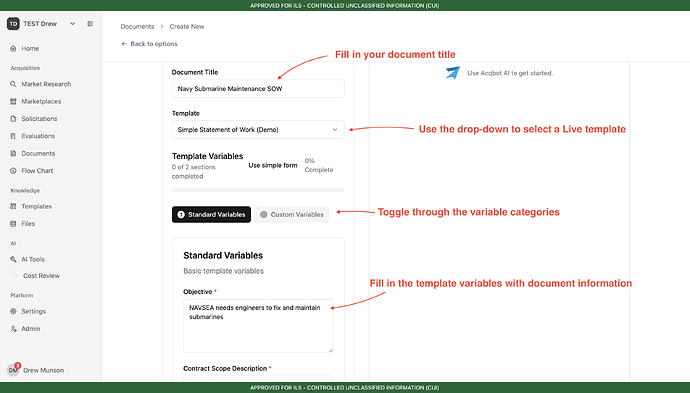Click the Home icon in sidebar
Viewport: 690px width, 393px height.
13,48
